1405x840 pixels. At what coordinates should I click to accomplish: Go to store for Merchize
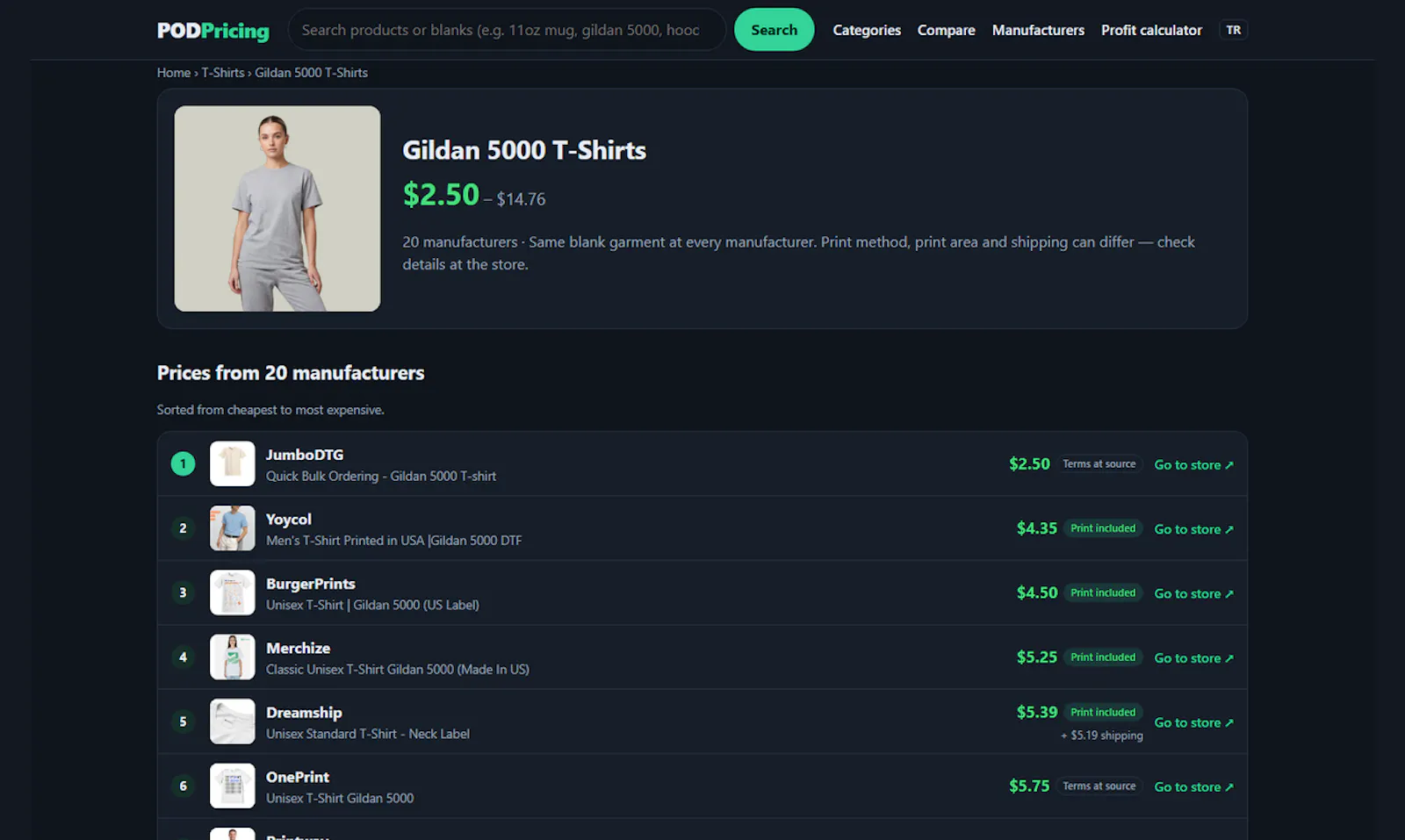point(1193,657)
